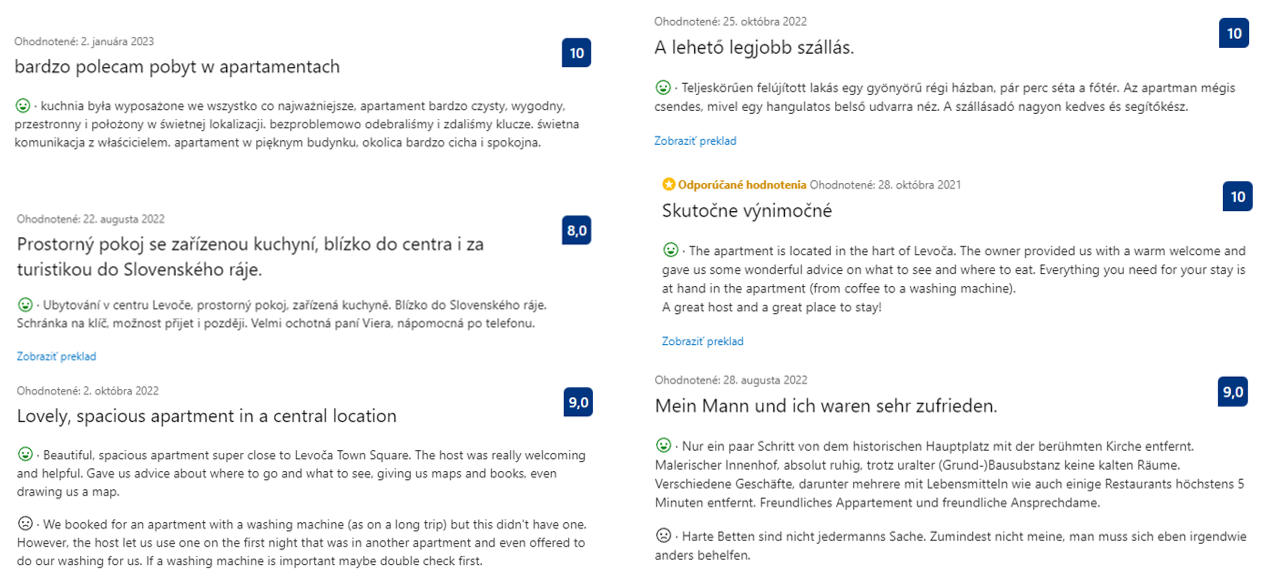Click the orange 'Odporúčané hodnotenia' star icon
This screenshot has height=579, width=1271.
pos(669,185)
